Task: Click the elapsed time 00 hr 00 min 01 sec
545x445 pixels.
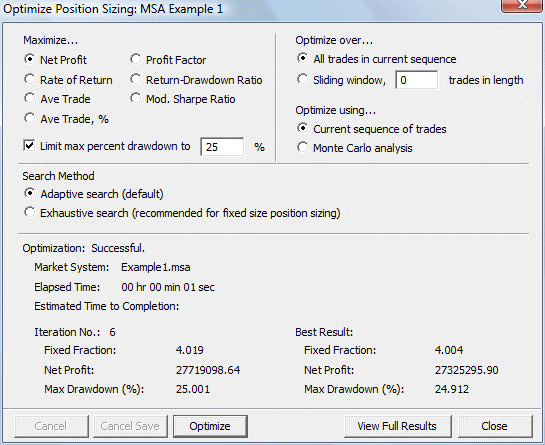Action: pyautogui.click(x=168, y=287)
